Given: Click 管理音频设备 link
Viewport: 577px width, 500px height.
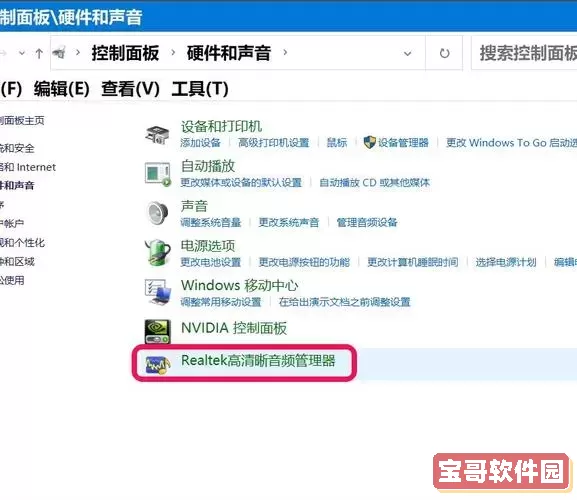Looking at the screenshot, I should (367, 222).
